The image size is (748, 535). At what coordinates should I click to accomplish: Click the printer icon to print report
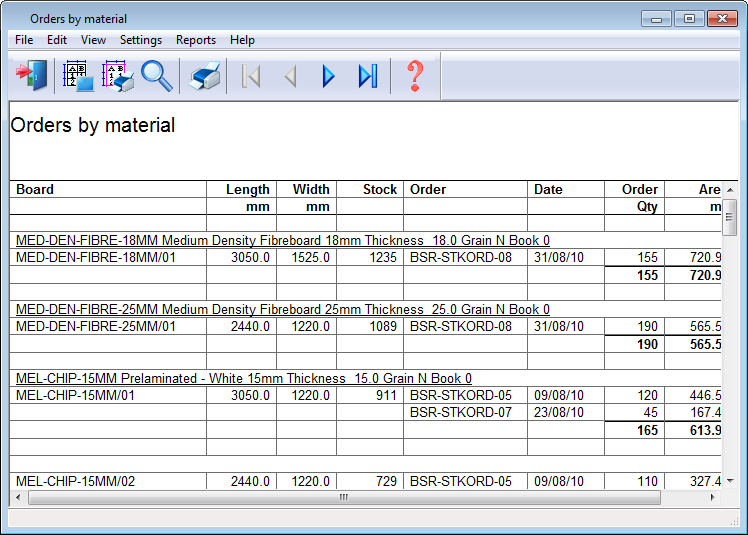[205, 76]
